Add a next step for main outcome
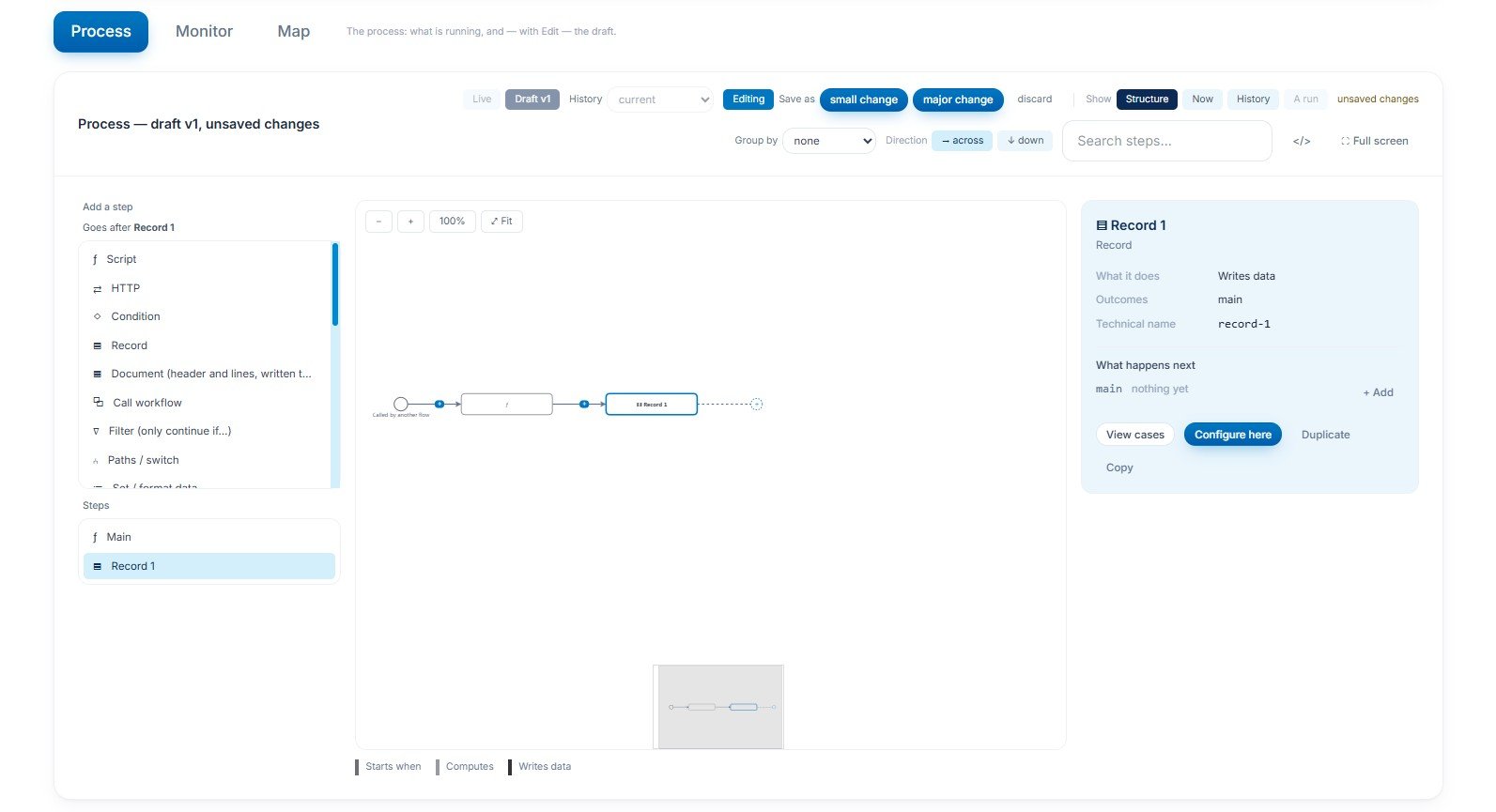 (1378, 392)
